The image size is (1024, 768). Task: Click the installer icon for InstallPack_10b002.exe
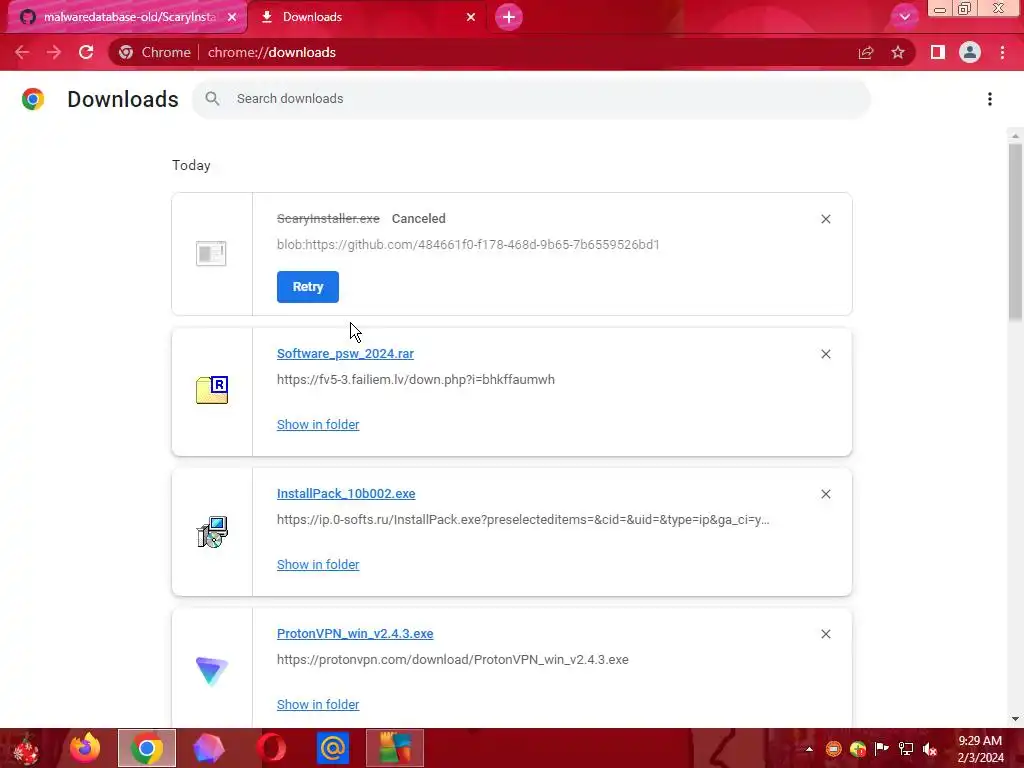coord(212,532)
